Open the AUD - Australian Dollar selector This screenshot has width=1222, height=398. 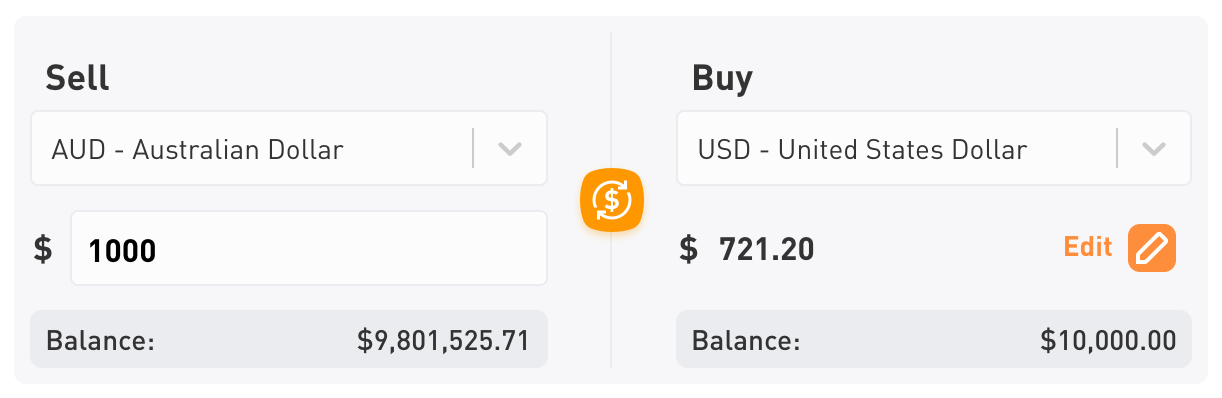tap(289, 148)
